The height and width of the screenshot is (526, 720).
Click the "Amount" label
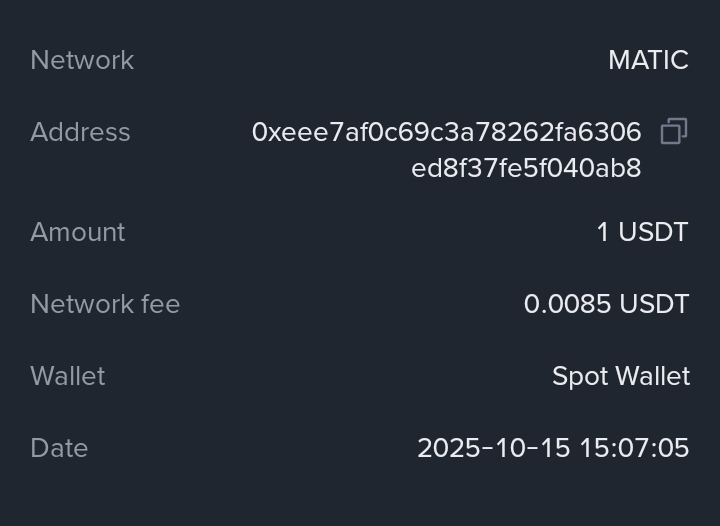coord(78,232)
